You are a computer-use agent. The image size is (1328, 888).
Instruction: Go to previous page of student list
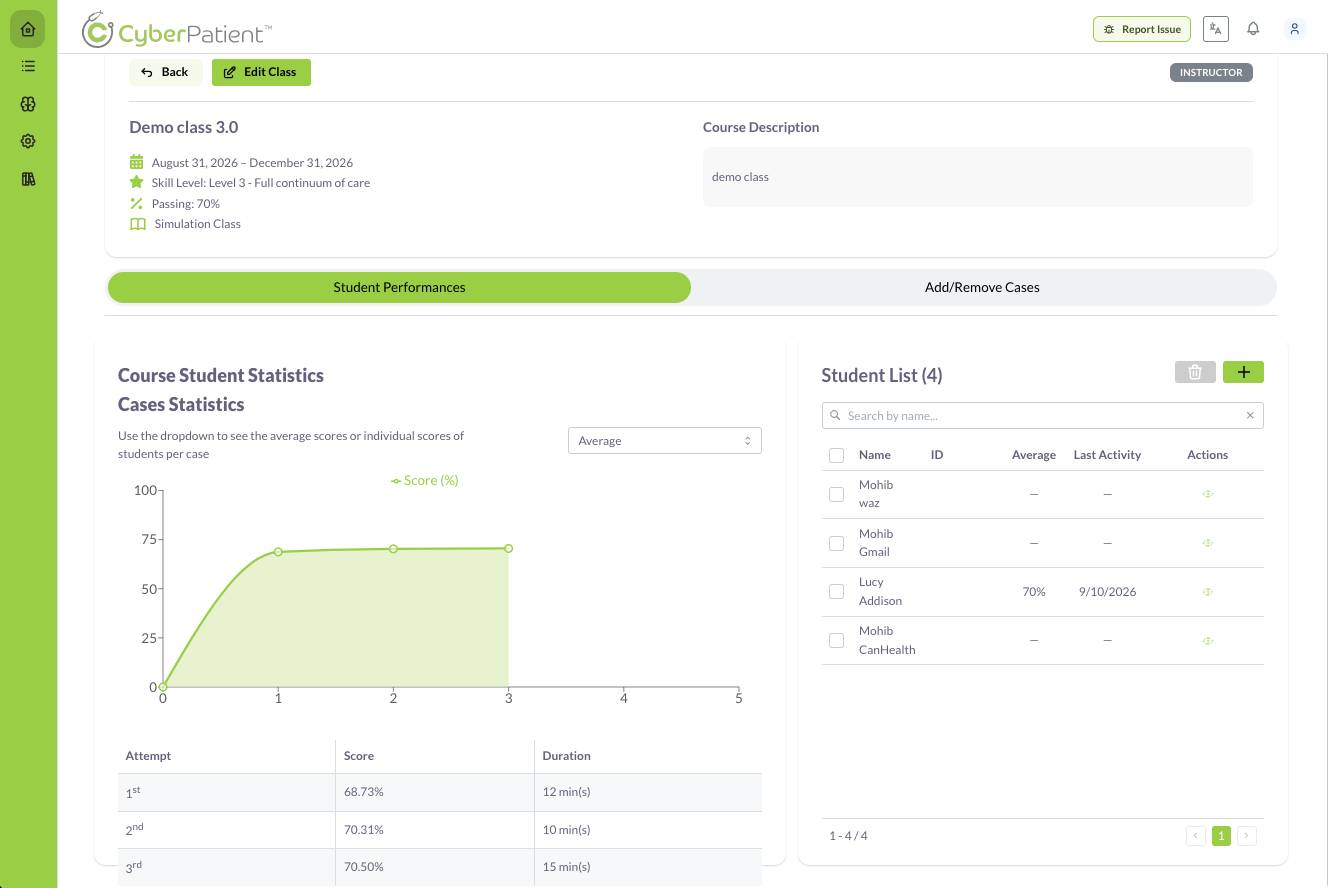pos(1195,836)
